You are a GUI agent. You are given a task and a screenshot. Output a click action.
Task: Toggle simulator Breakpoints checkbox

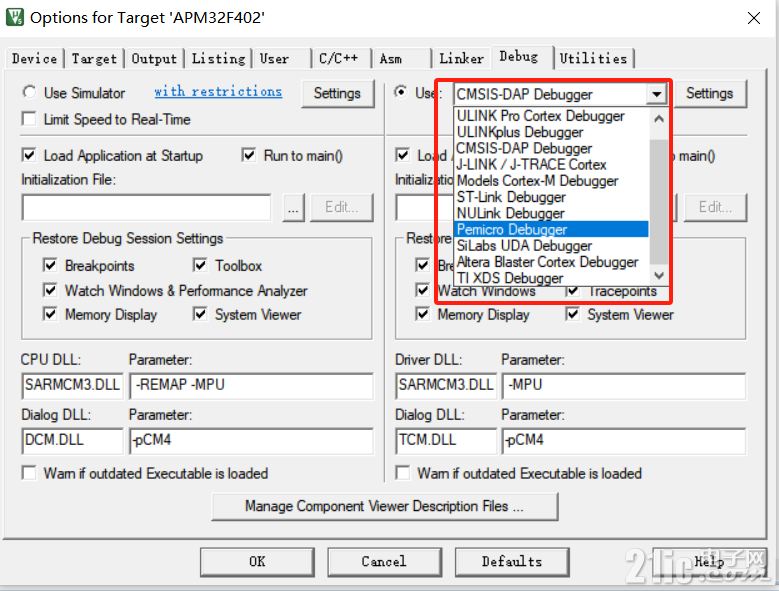[x=50, y=265]
